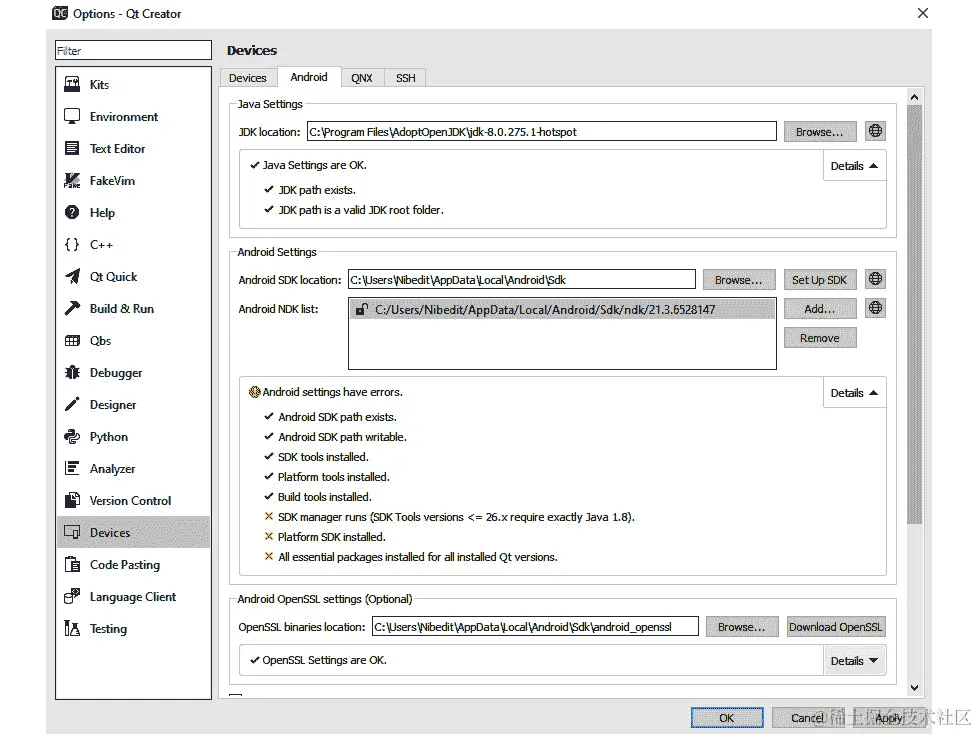Screen dimensions: 978x734
Task: Cancel the Options dialog
Action: coord(808,718)
